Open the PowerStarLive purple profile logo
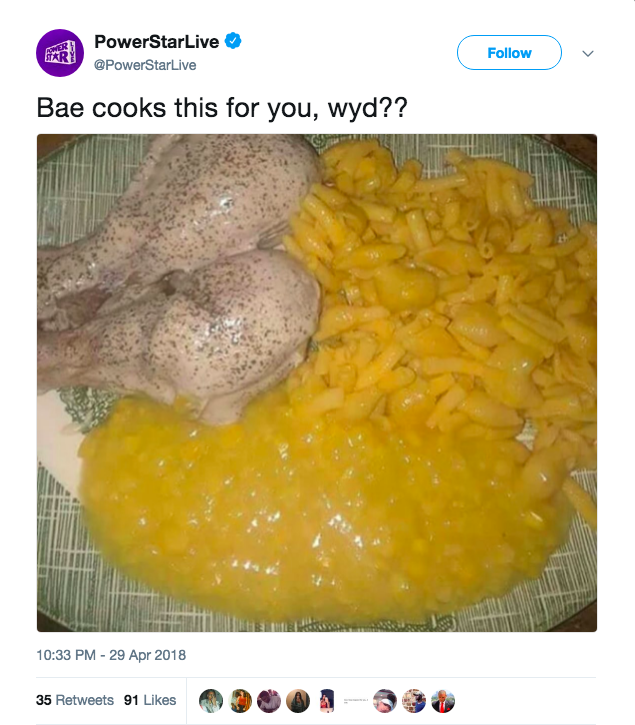Image resolution: width=635 pixels, height=725 pixels. click(x=59, y=53)
